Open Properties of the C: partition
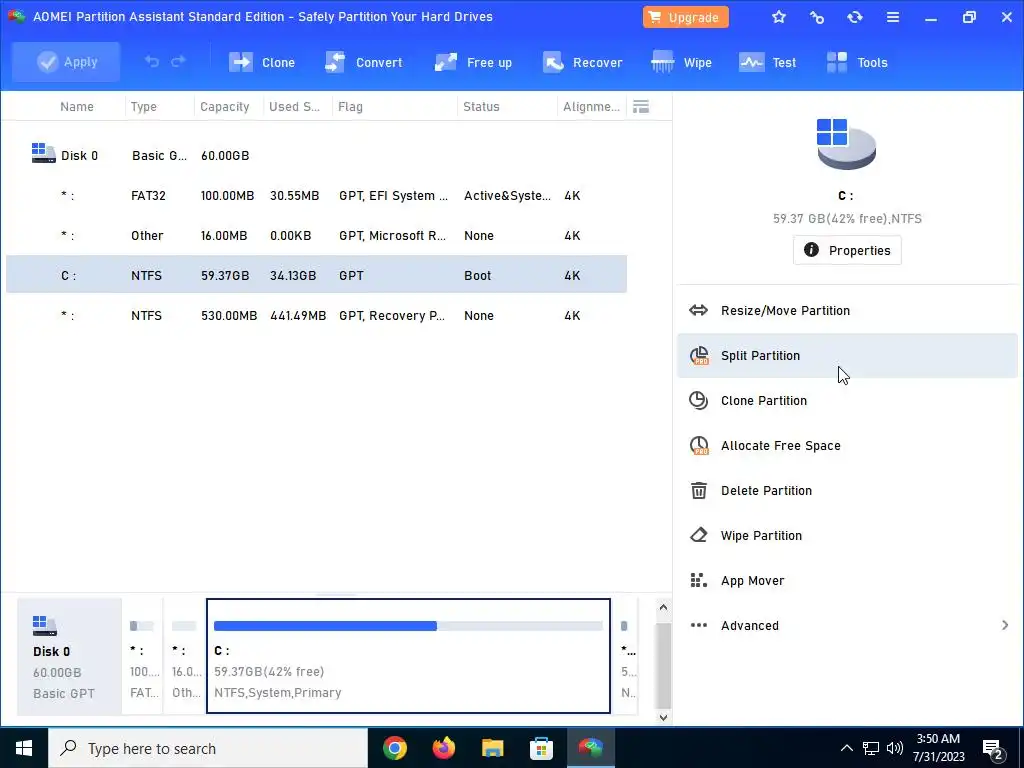The width and height of the screenshot is (1024, 768). click(x=847, y=250)
